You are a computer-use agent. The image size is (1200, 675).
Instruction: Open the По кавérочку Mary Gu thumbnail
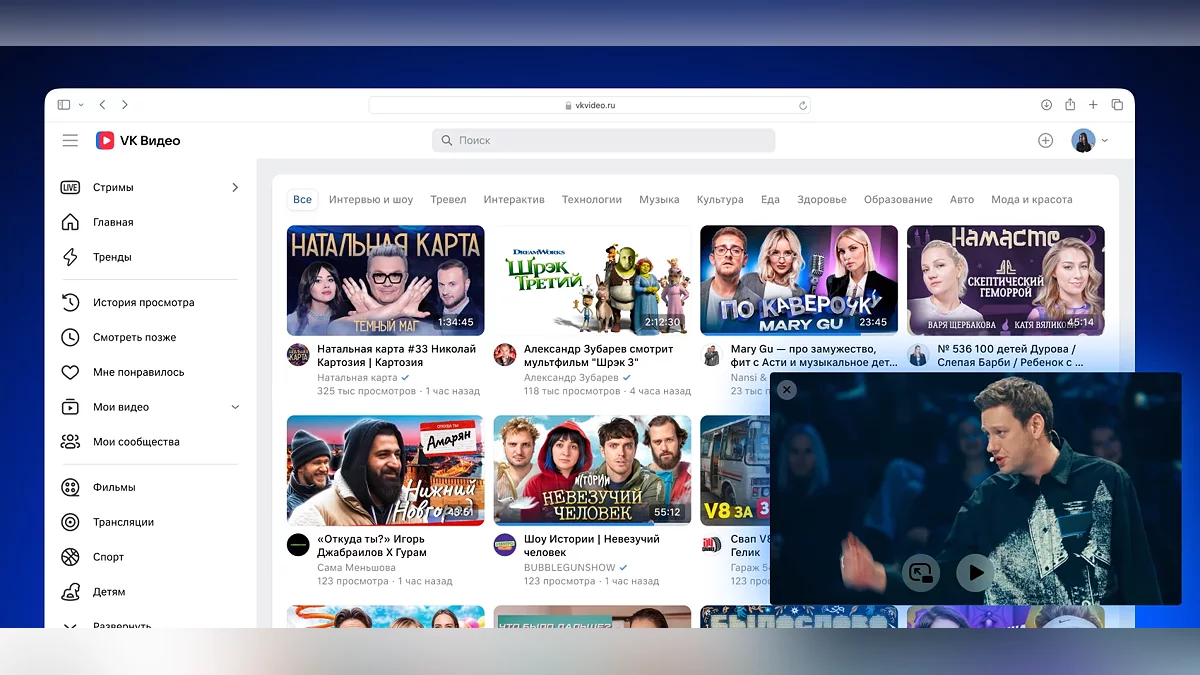click(x=799, y=280)
